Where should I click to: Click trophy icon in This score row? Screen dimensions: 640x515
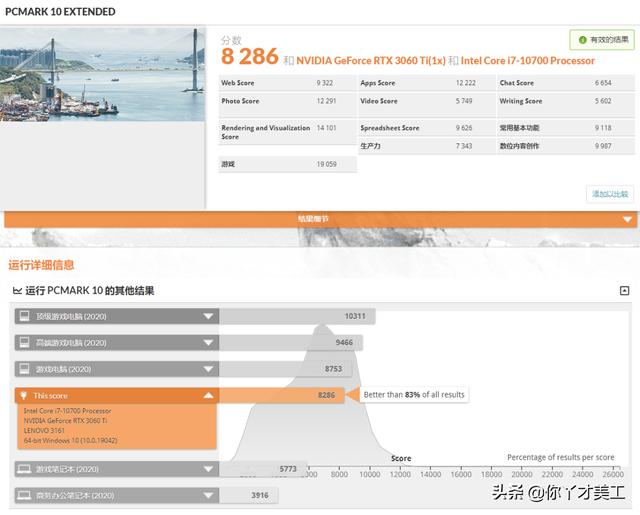[24, 395]
